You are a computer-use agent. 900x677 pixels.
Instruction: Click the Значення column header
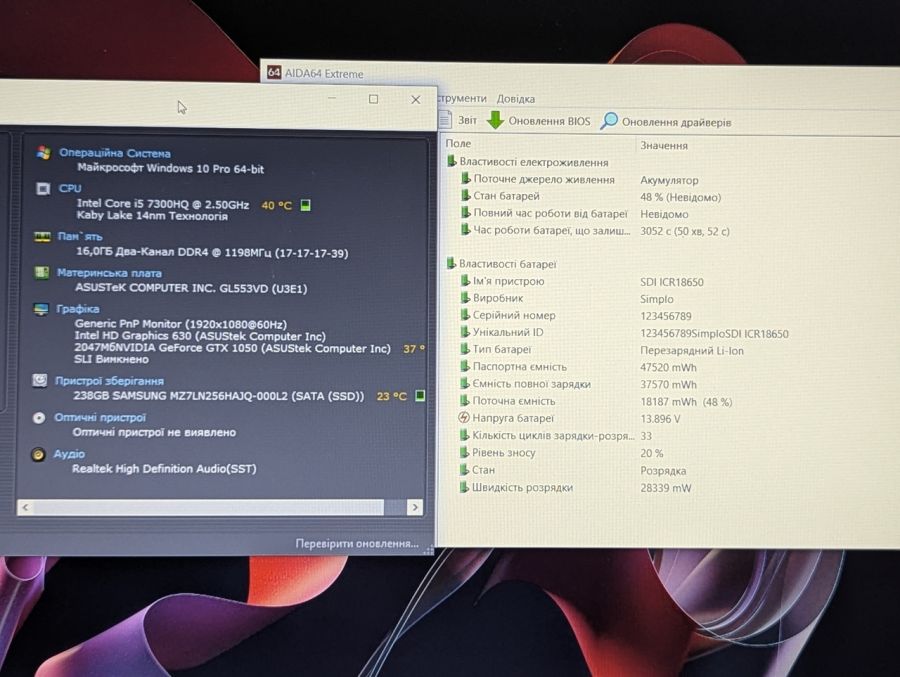[x=664, y=145]
